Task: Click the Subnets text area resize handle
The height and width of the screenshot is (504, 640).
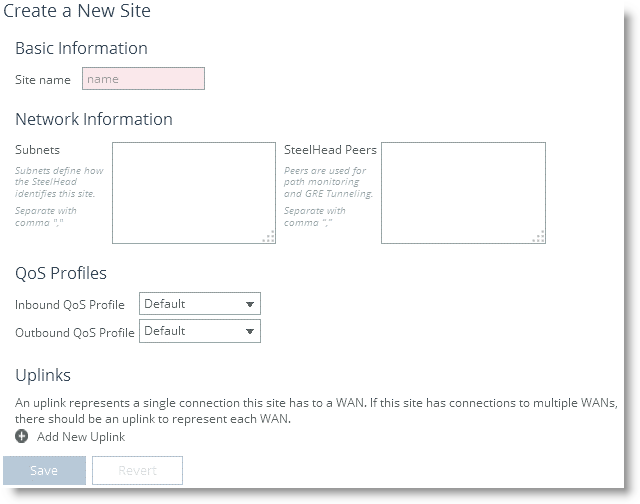Action: tap(269, 237)
